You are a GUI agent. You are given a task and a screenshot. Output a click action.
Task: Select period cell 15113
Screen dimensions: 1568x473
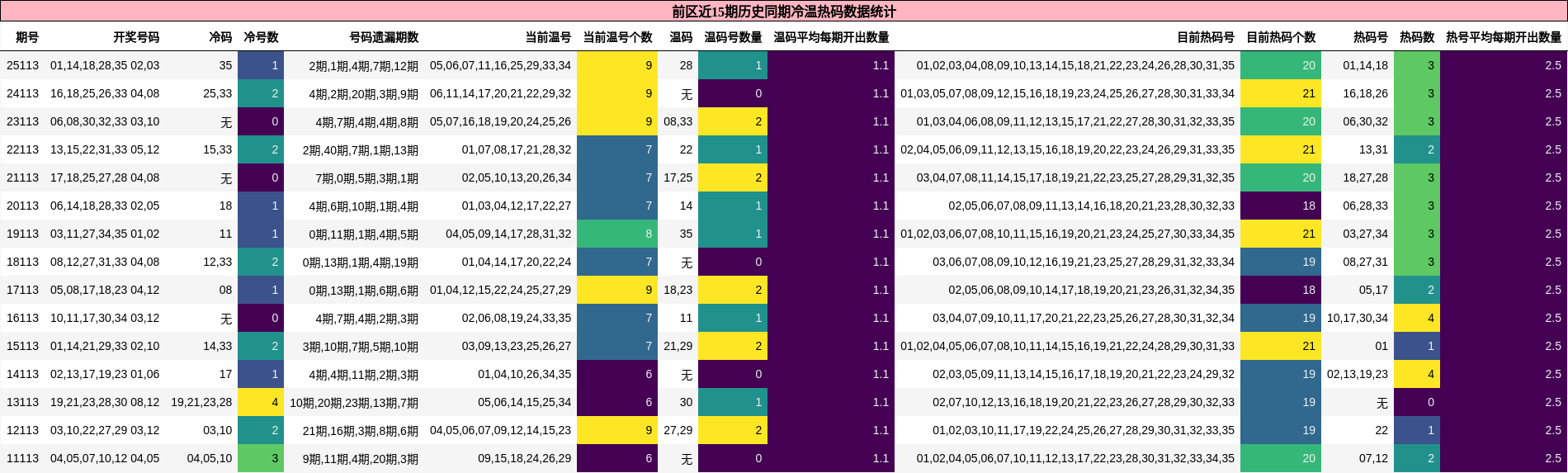pos(22,346)
